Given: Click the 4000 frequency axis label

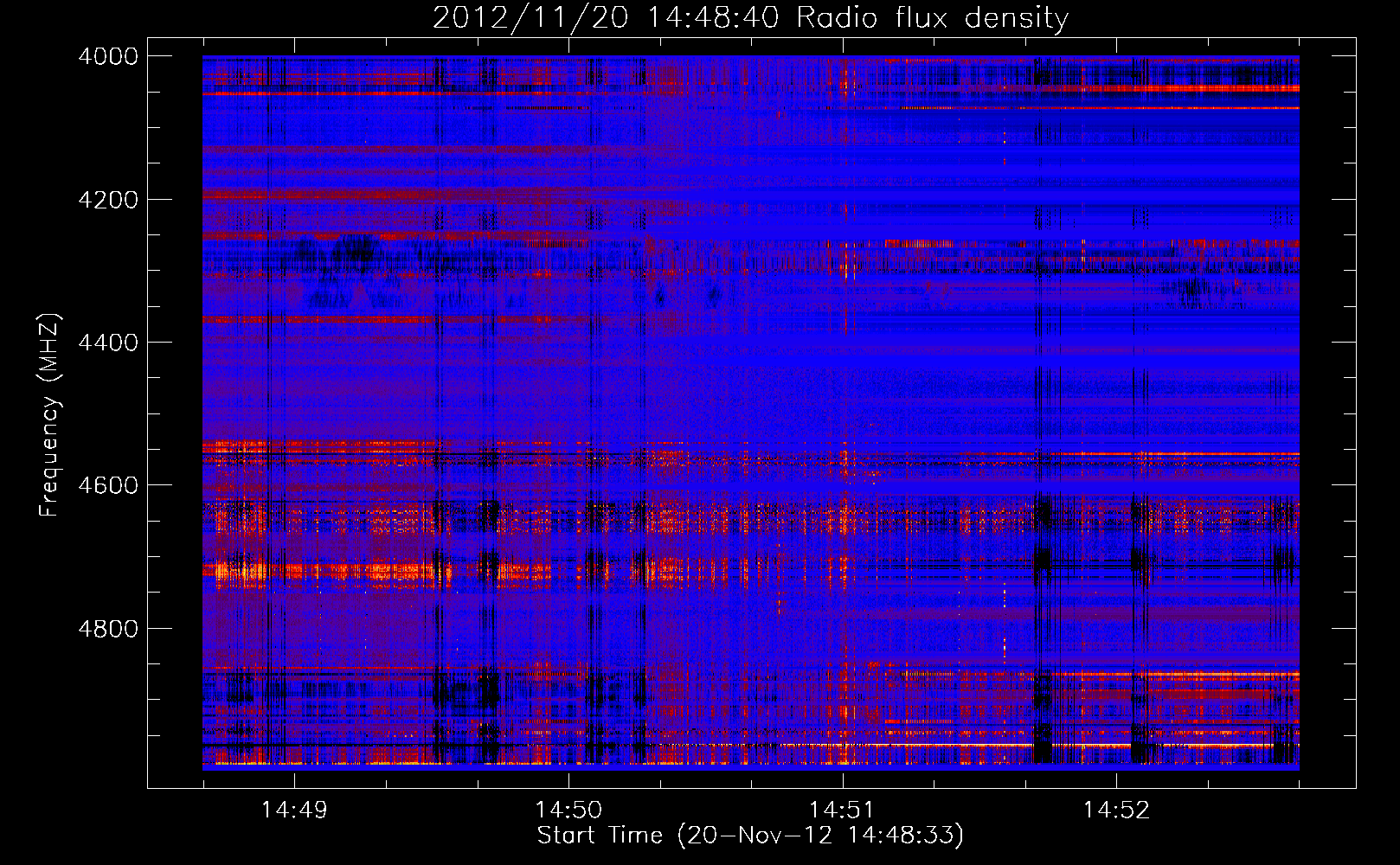Looking at the screenshot, I should pyautogui.click(x=108, y=56).
